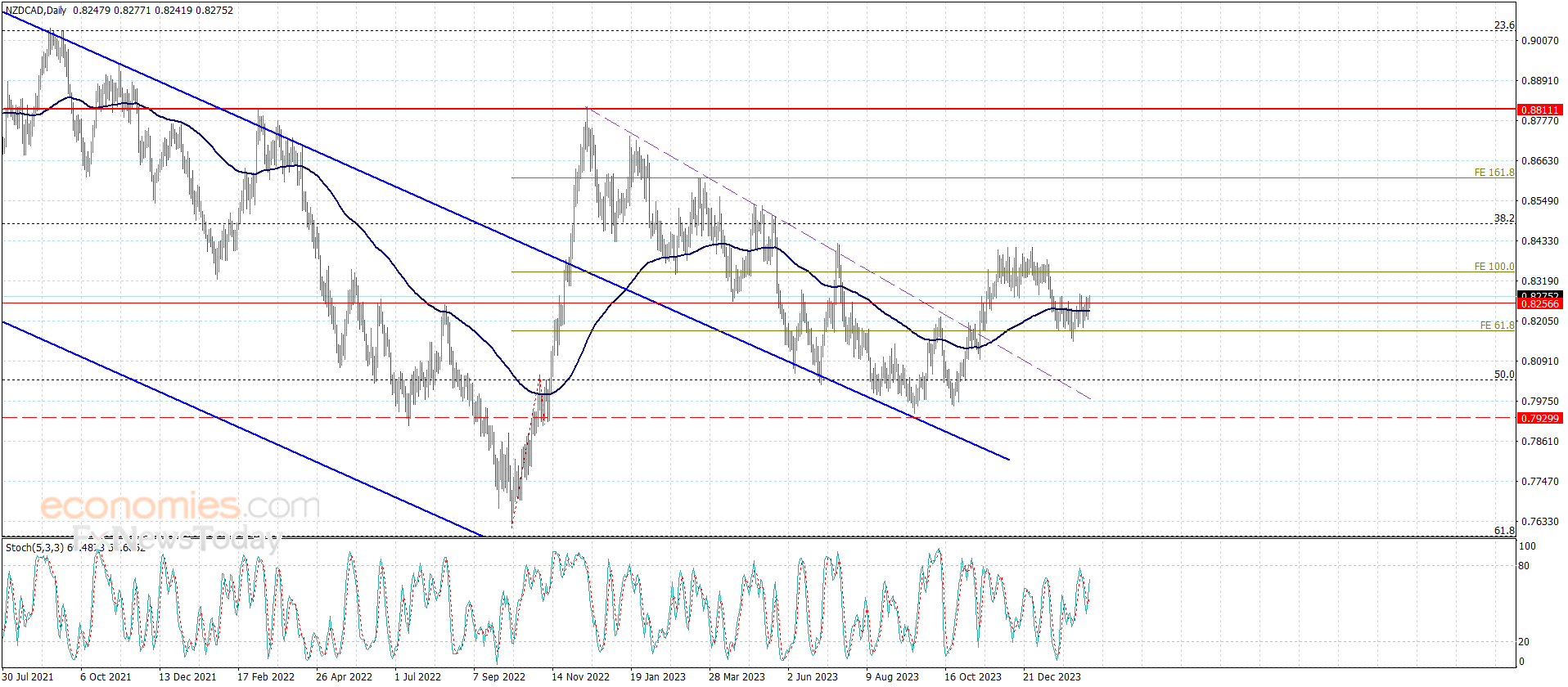This screenshot has width=1568, height=687.
Task: Click the red 0.82566 price tag
Action: tap(1539, 304)
